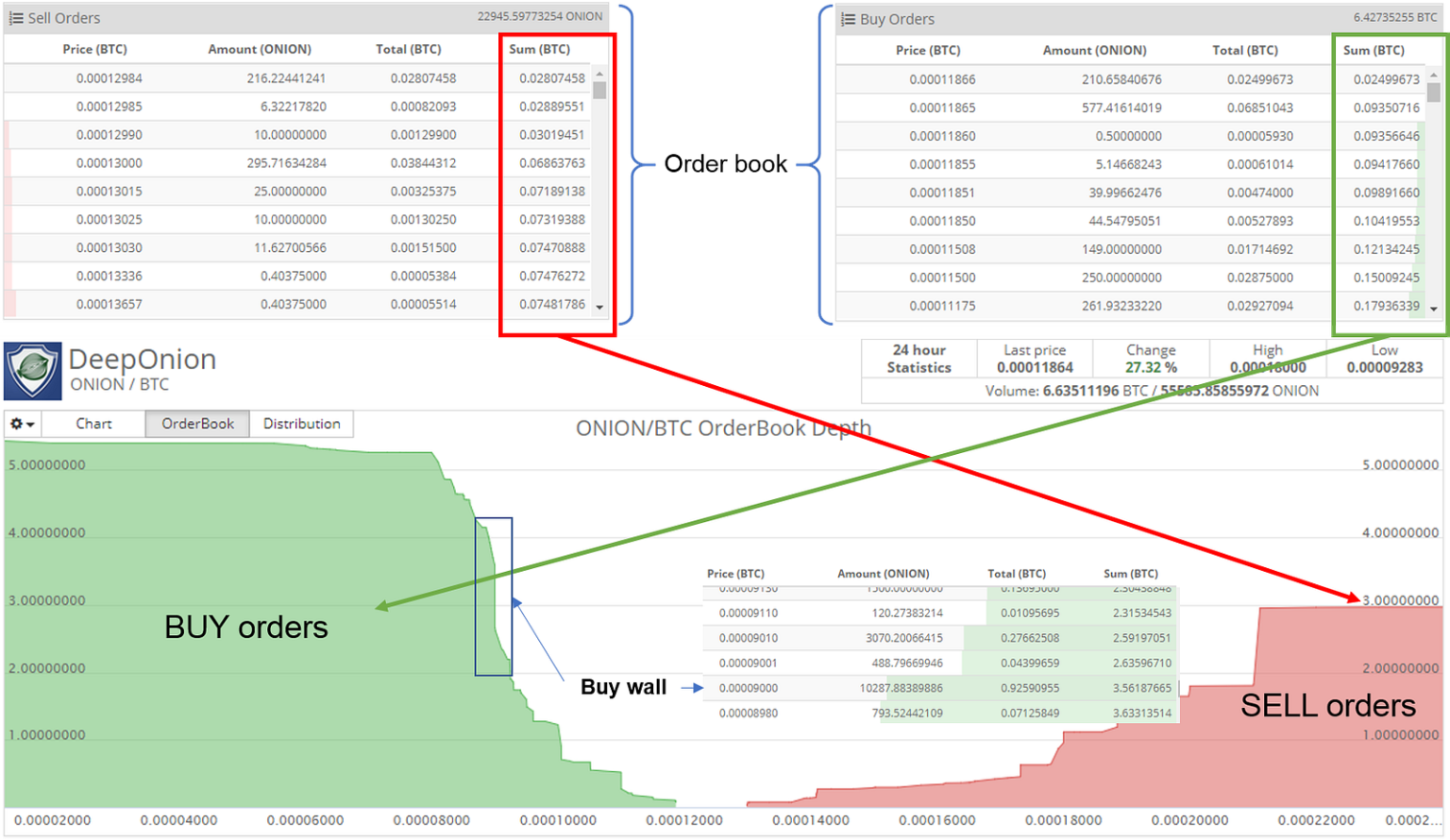This screenshot has width=1450, height=840.
Task: Click the DeepOnion shield logo
Action: [x=31, y=368]
